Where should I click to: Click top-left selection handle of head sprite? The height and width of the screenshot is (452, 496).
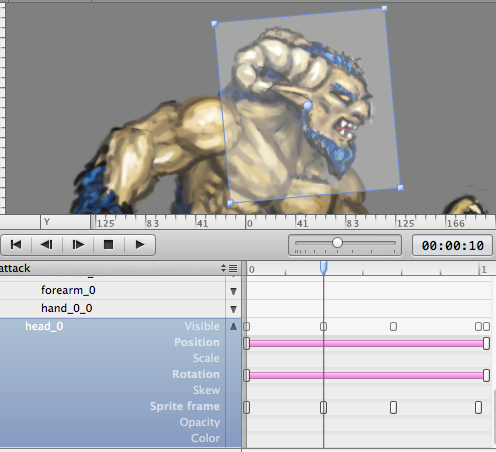(214, 24)
